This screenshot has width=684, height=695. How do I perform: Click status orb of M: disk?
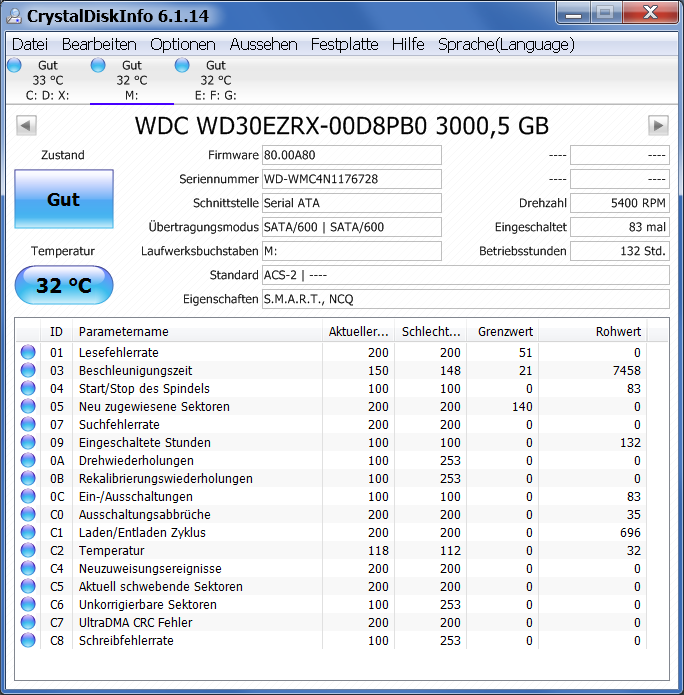[x=98, y=65]
